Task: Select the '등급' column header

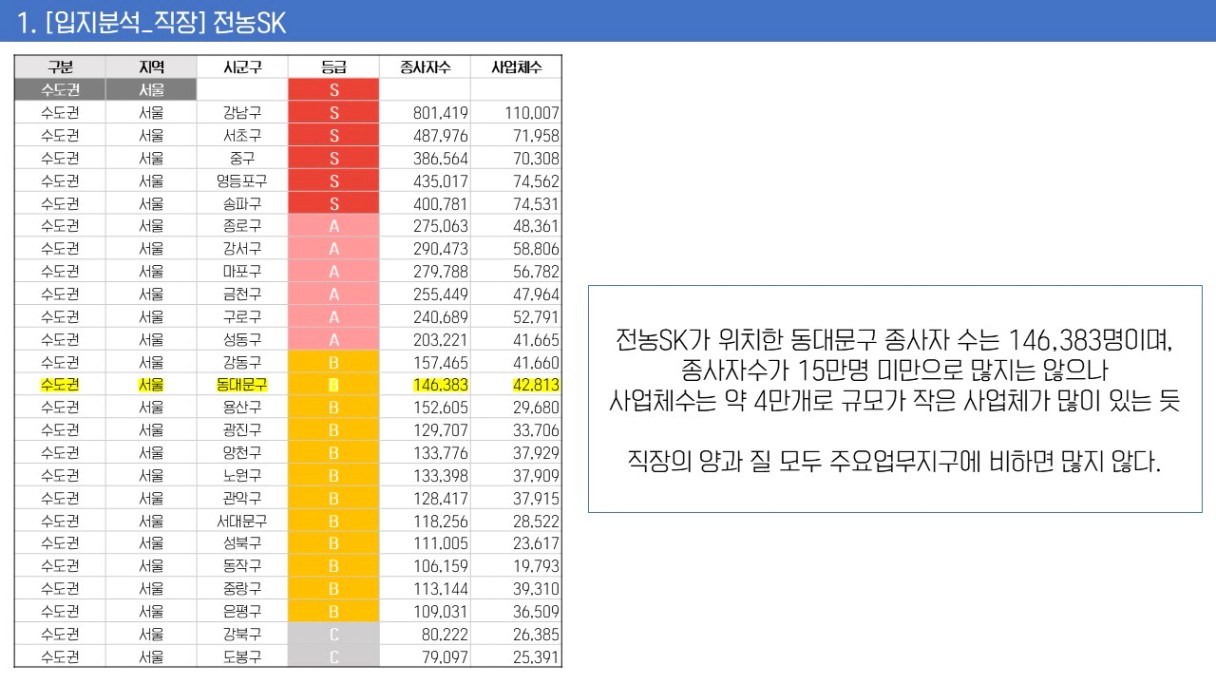Action: (x=334, y=67)
